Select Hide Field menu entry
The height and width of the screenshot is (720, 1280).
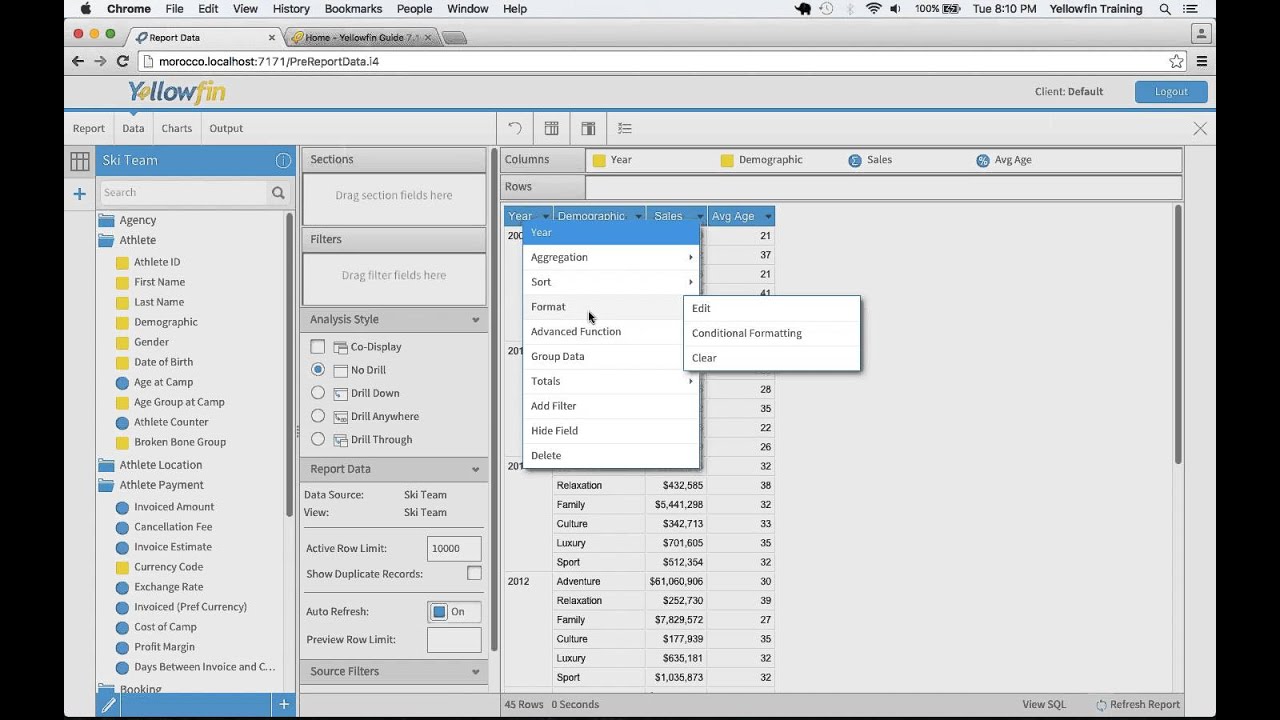[x=610, y=431]
